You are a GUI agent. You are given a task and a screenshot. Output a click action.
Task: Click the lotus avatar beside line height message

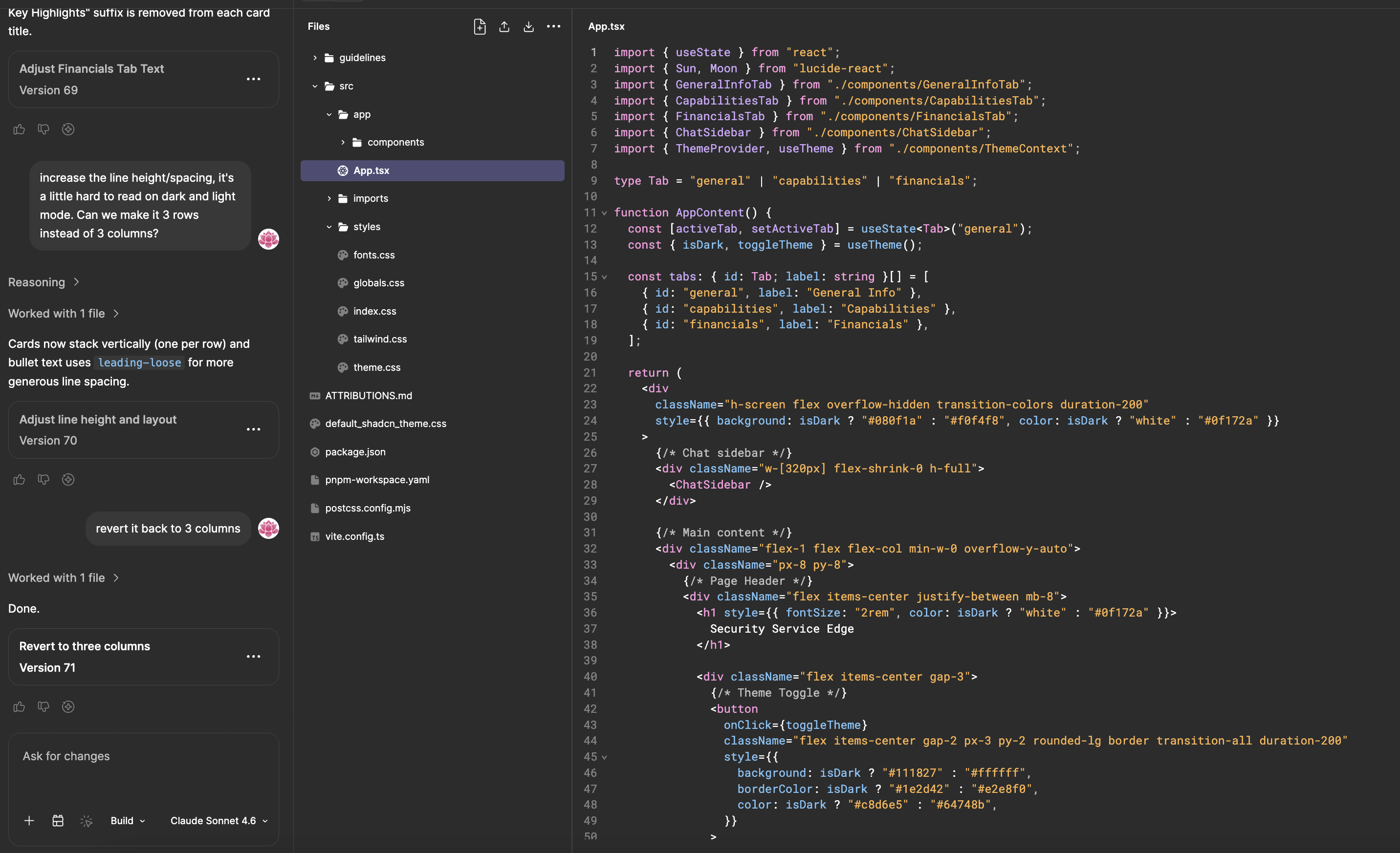[268, 239]
